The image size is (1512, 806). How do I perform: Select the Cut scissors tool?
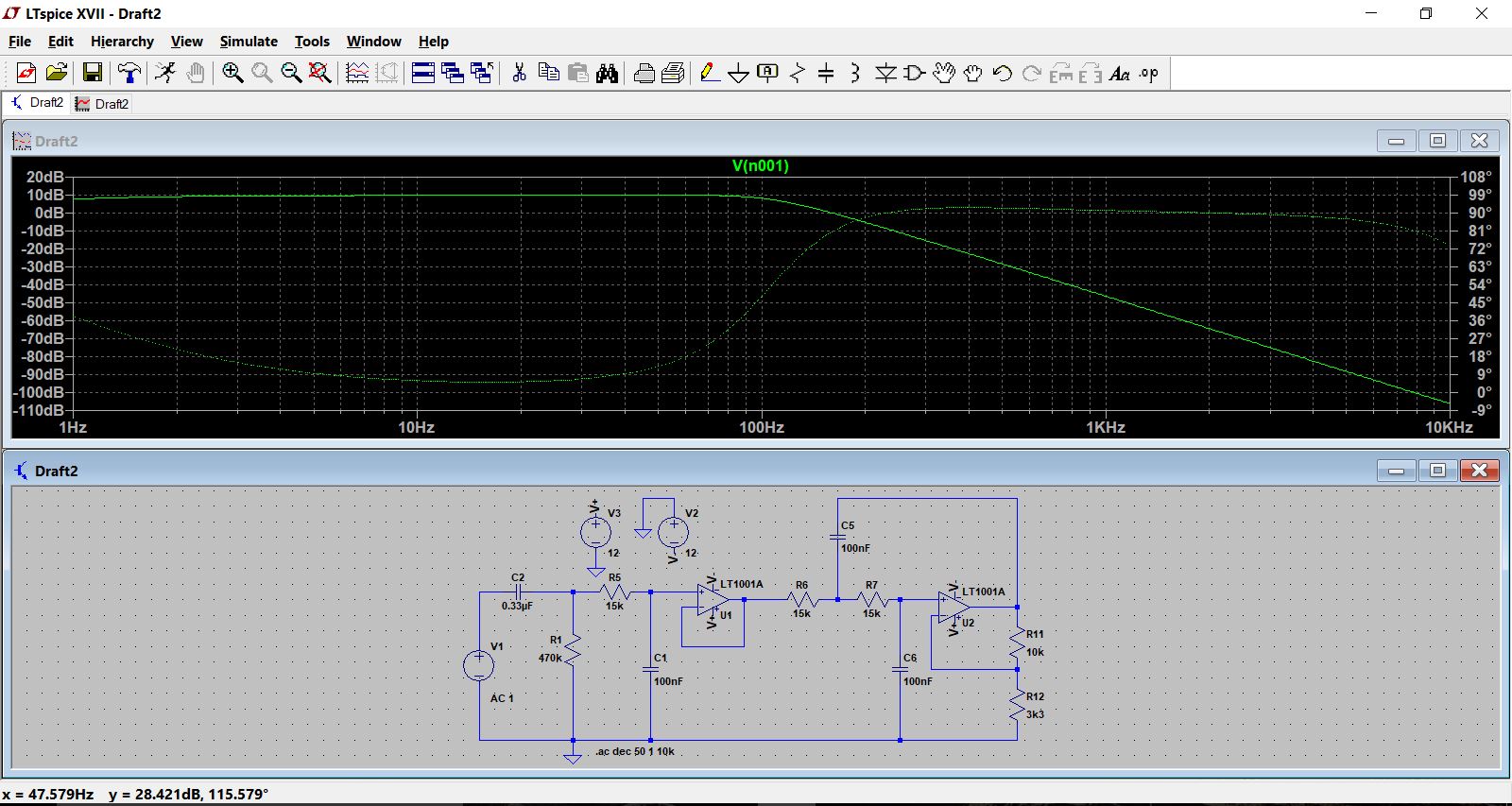519,73
